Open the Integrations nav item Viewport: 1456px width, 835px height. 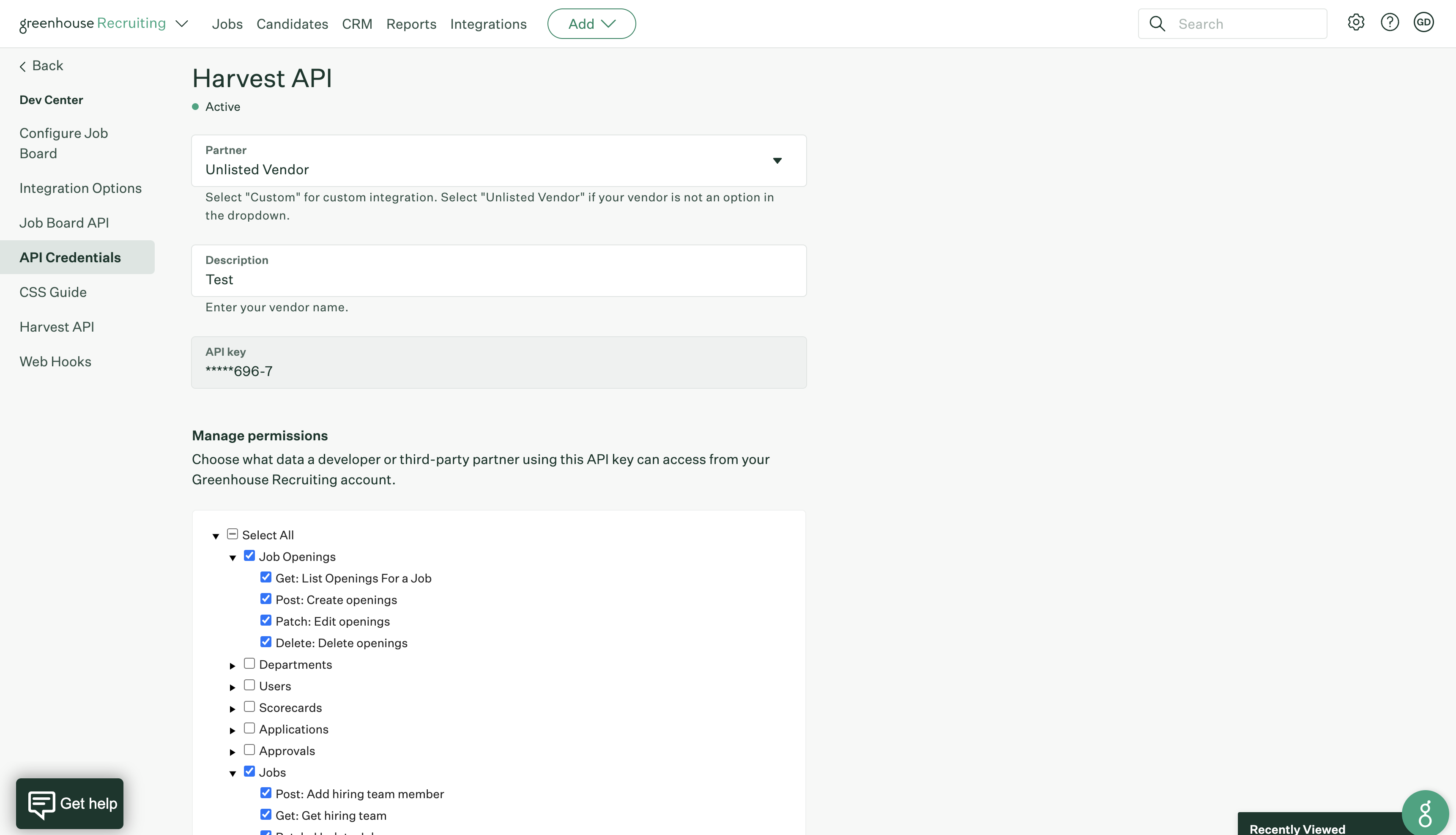(x=488, y=24)
